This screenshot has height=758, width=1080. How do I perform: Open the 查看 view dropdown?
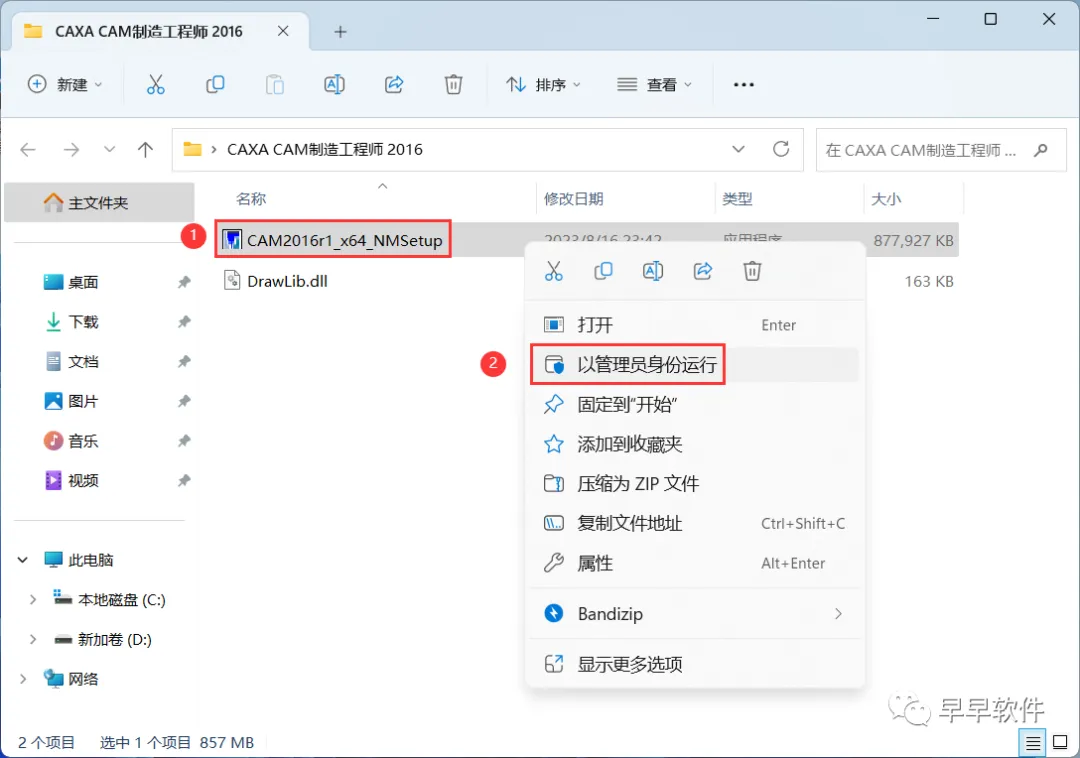click(x=654, y=85)
